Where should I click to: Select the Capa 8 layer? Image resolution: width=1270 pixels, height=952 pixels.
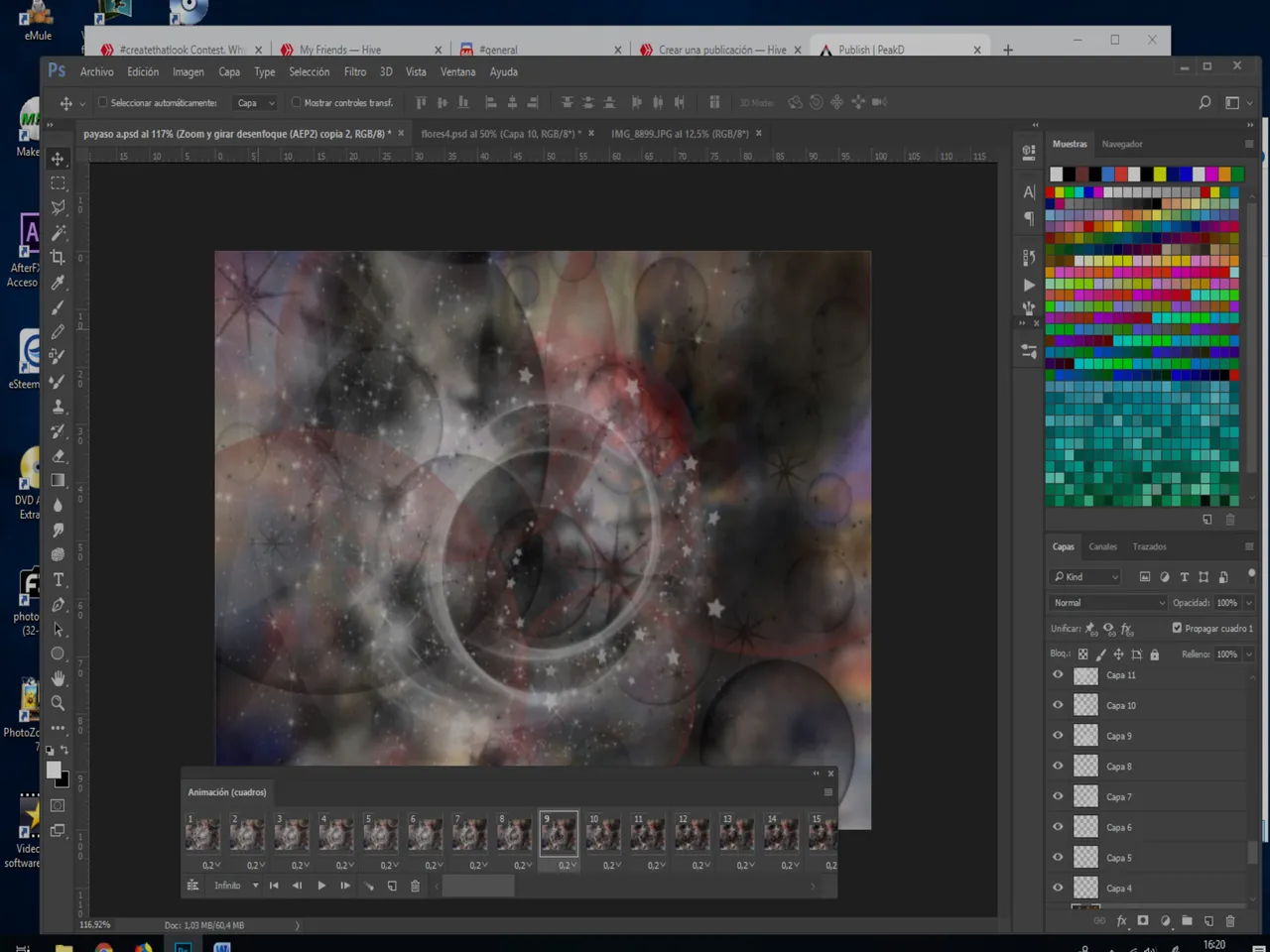[1151, 767]
